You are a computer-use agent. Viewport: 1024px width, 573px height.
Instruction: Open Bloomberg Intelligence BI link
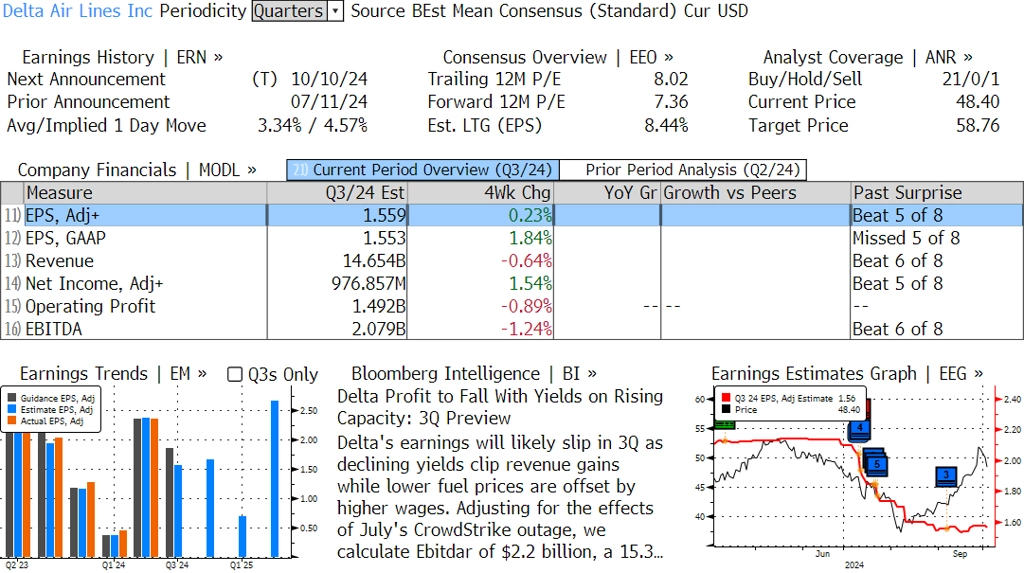pos(473,374)
